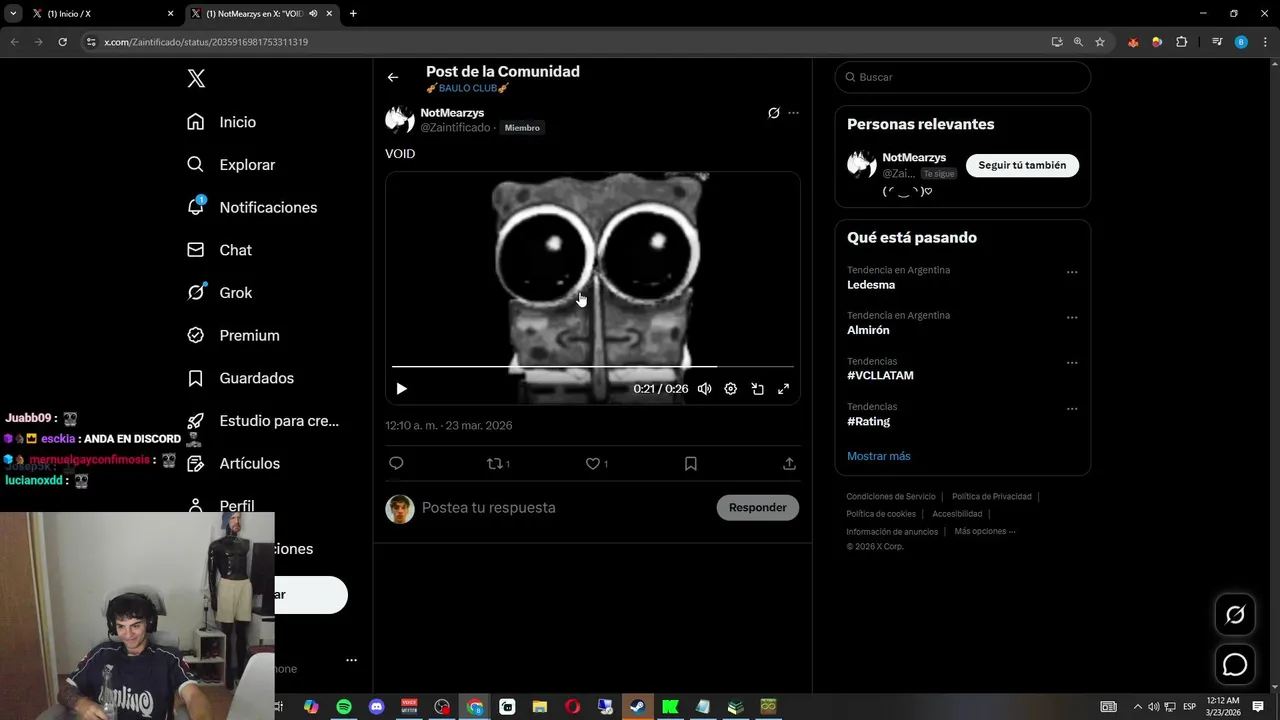This screenshot has width=1280, height=720.
Task: Open the #Rating trend
Action: tap(868, 421)
